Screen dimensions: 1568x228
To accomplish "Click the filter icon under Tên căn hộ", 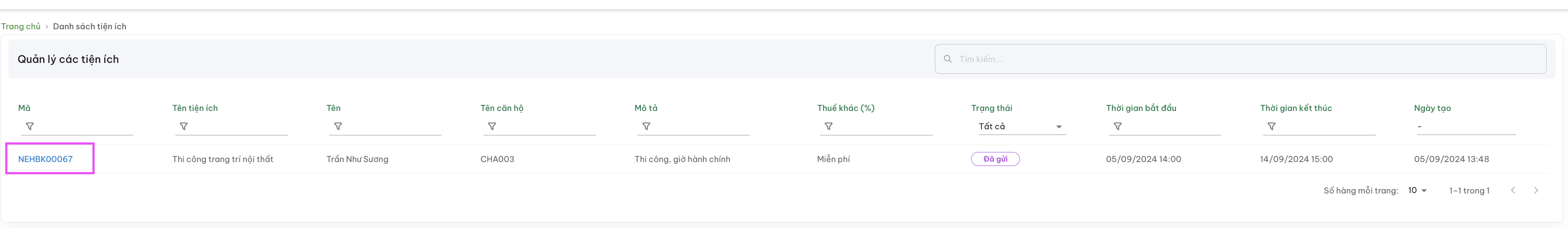I will [492, 126].
